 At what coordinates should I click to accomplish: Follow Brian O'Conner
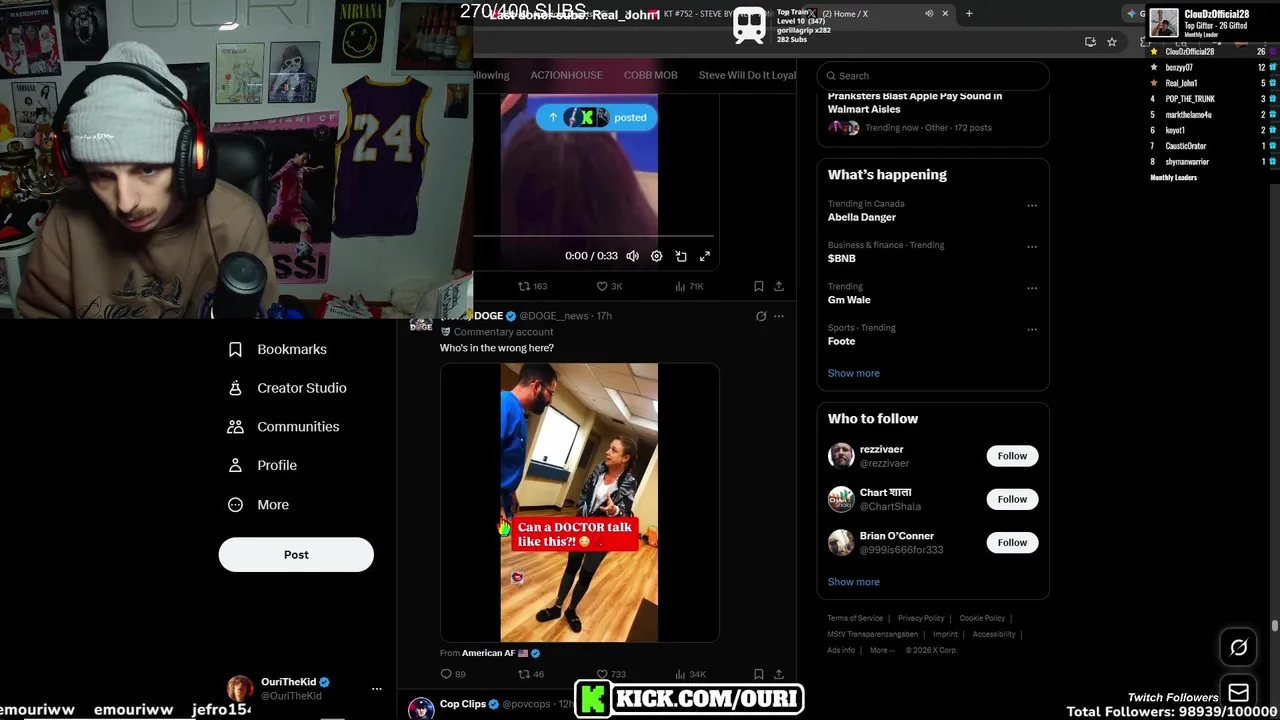[1012, 542]
